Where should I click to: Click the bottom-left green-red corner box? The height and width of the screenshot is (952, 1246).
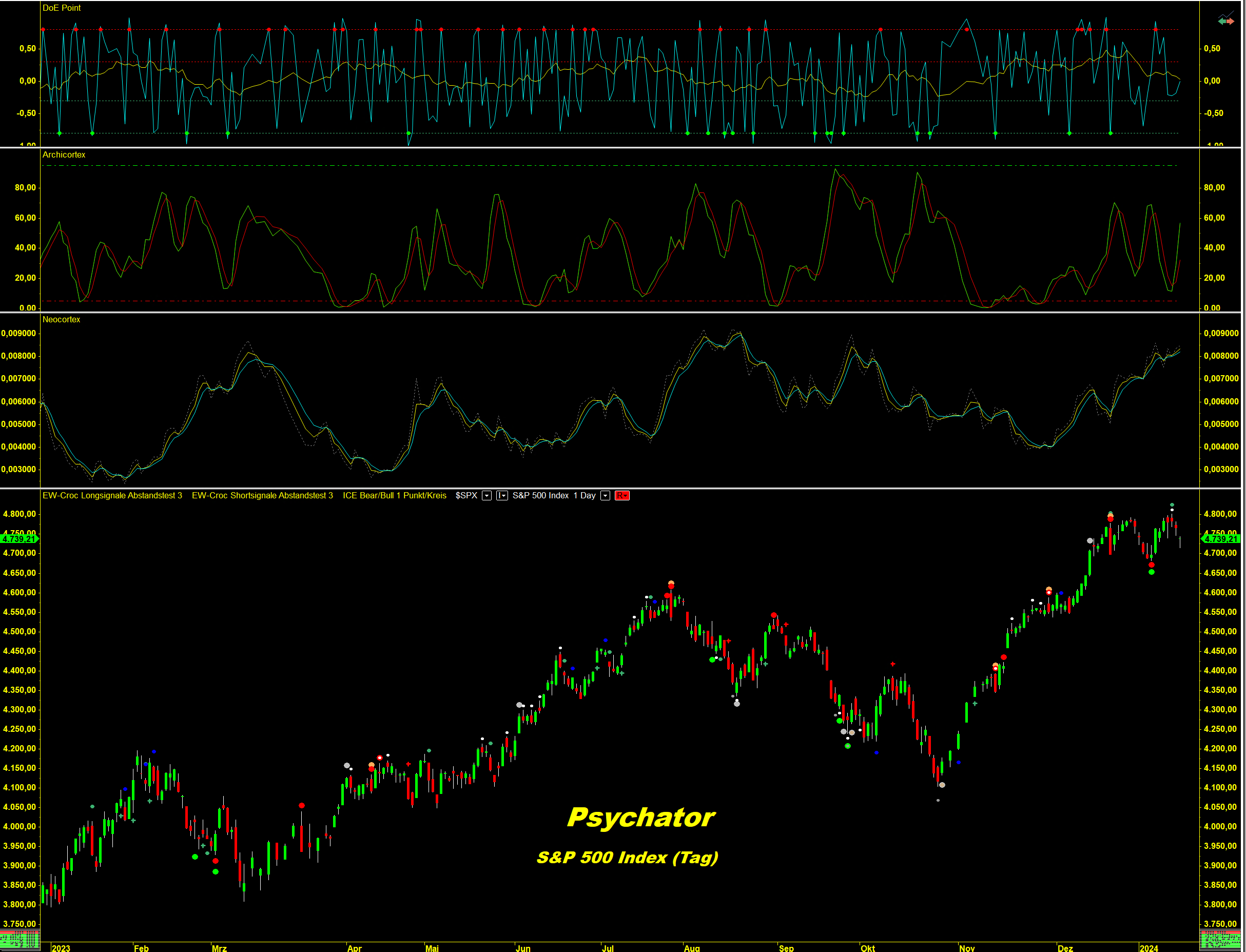tap(20, 941)
